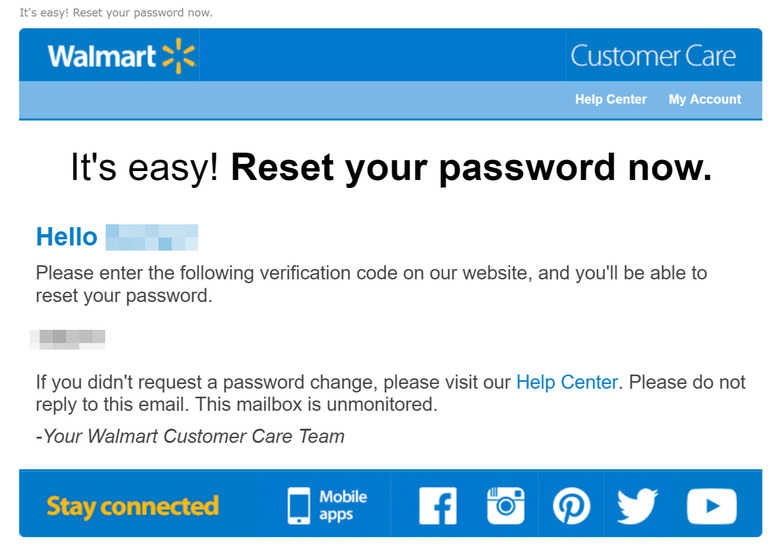Click the bold Reset your password now headline
Image resolution: width=780 pixels, height=547 pixels.
471,168
